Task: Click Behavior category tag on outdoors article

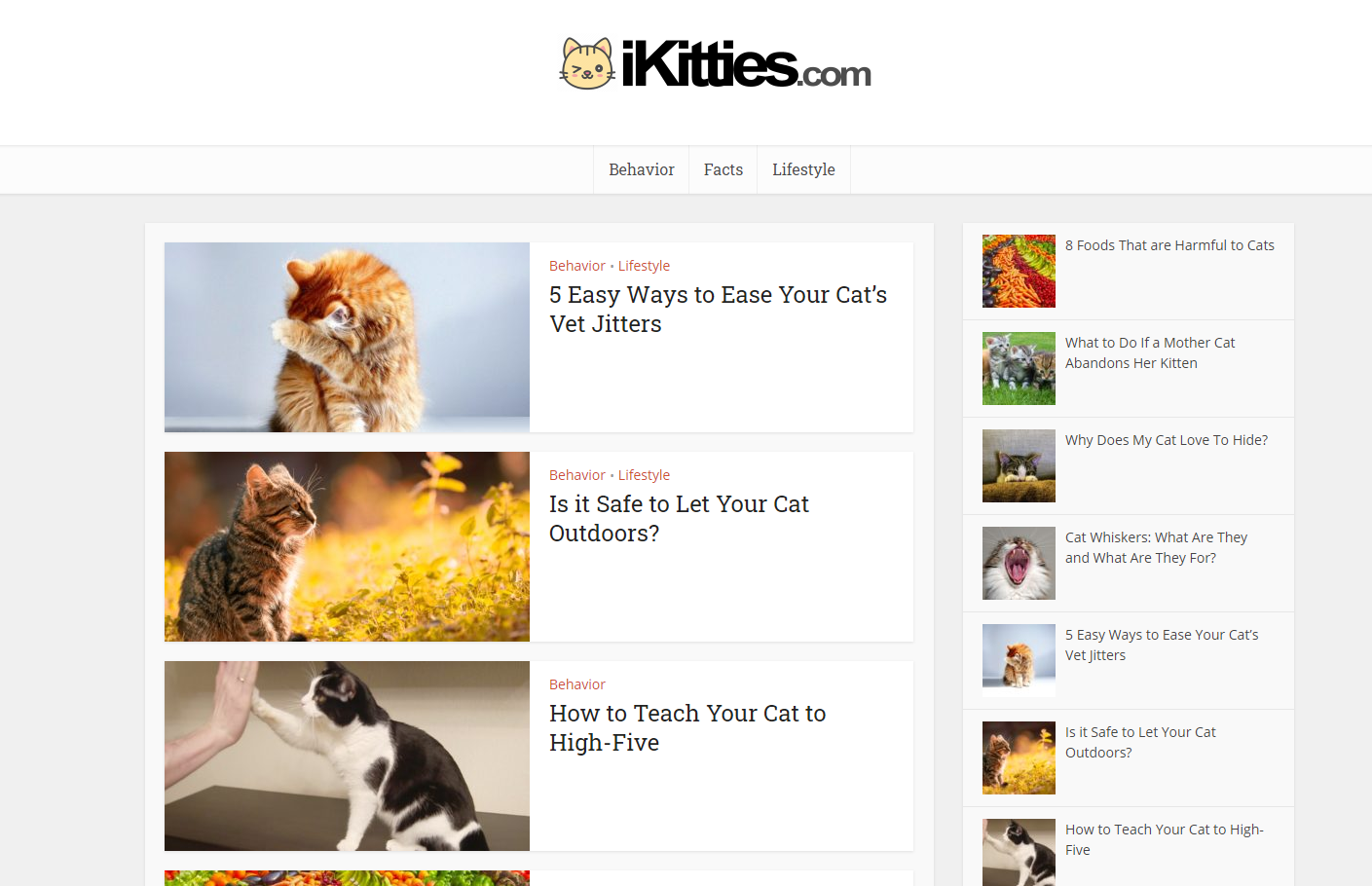Action: coord(576,475)
